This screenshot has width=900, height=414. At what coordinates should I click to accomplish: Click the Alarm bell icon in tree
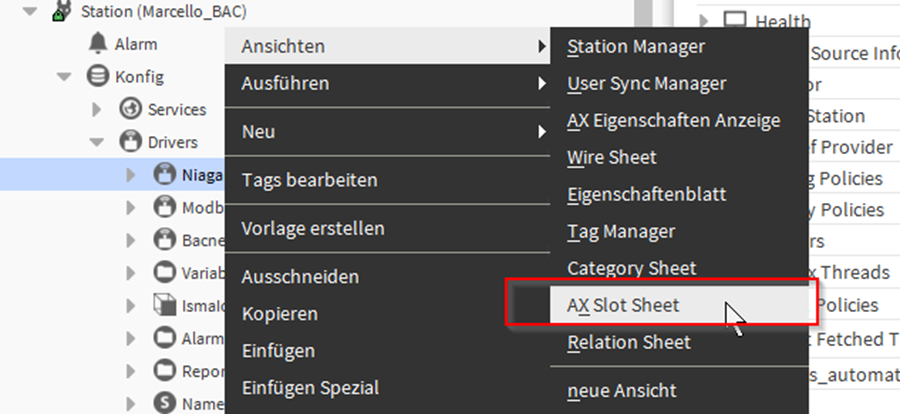(97, 43)
